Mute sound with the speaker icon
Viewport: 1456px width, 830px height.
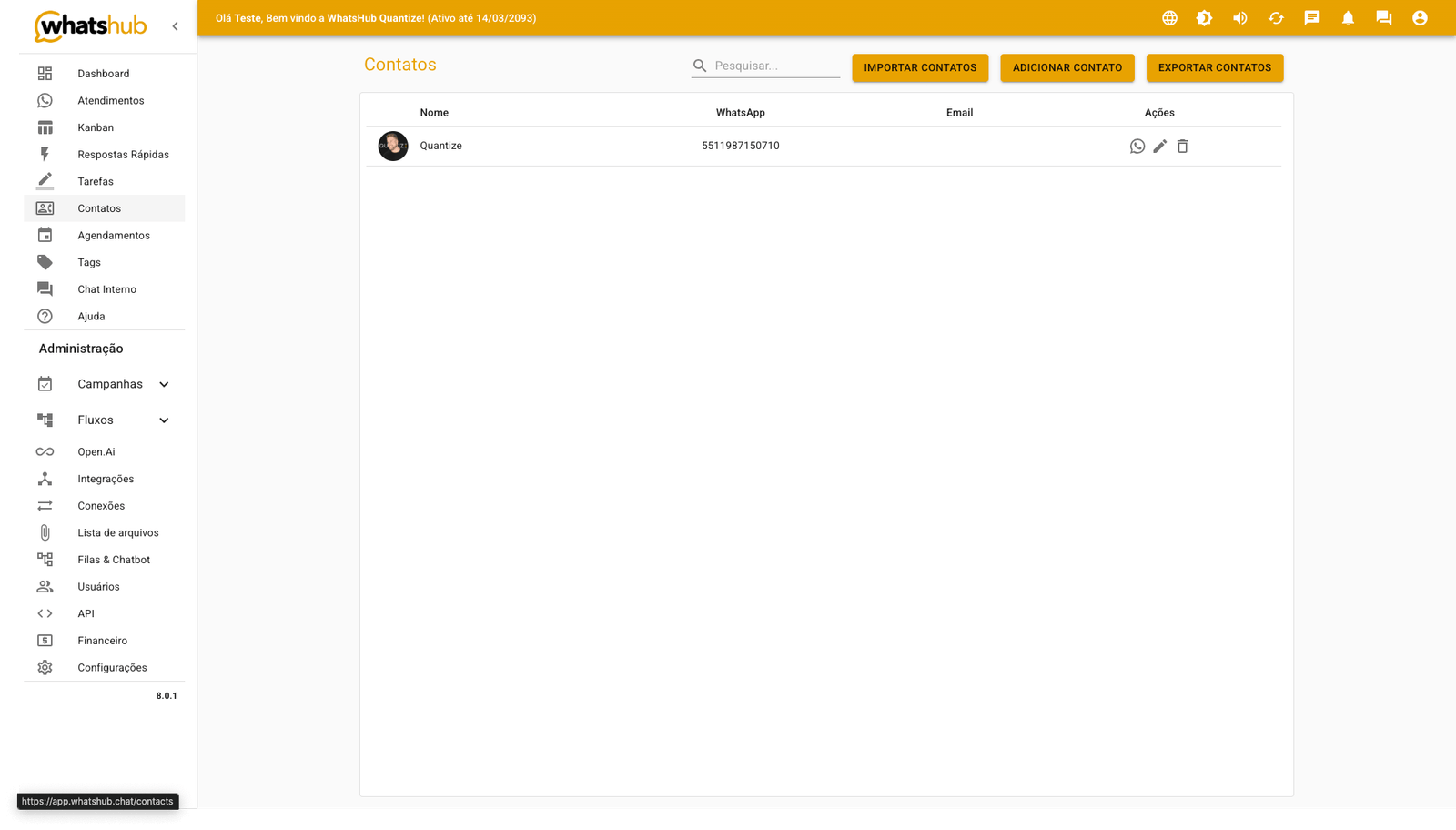[1239, 17]
